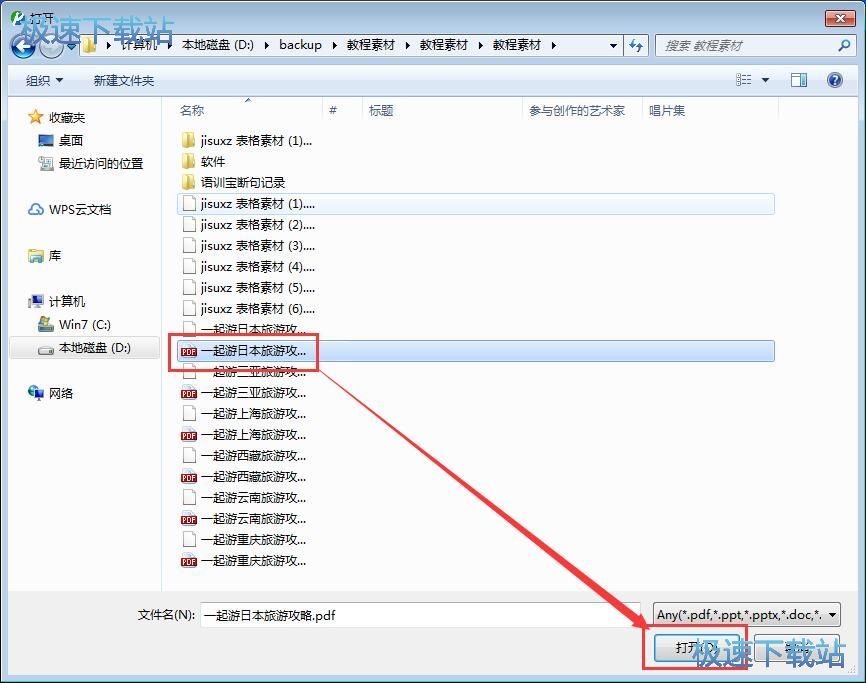The width and height of the screenshot is (866, 683).
Task: Expand the address bar history dropdown
Action: tap(613, 45)
